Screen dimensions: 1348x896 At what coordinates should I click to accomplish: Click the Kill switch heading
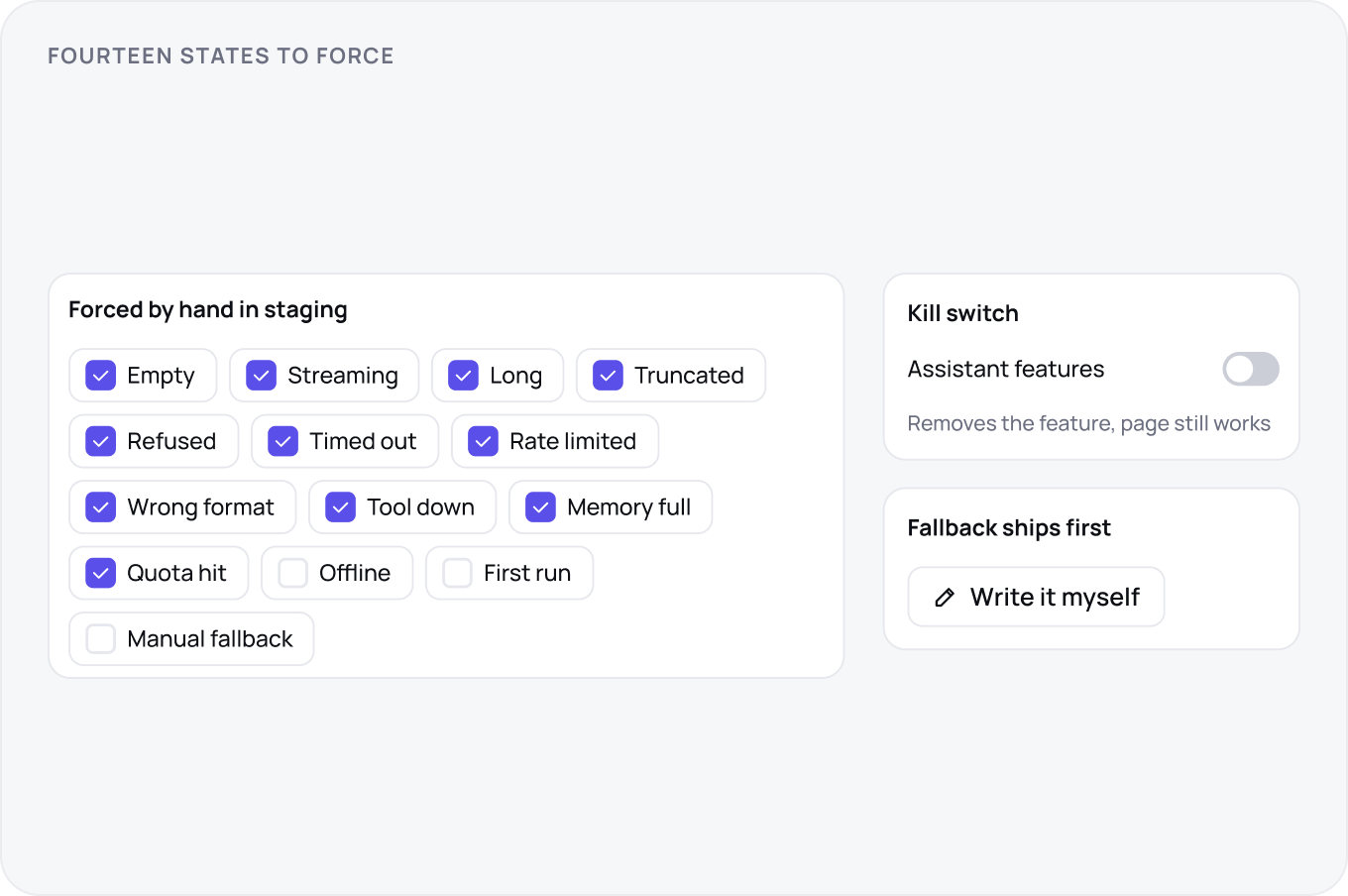[963, 313]
